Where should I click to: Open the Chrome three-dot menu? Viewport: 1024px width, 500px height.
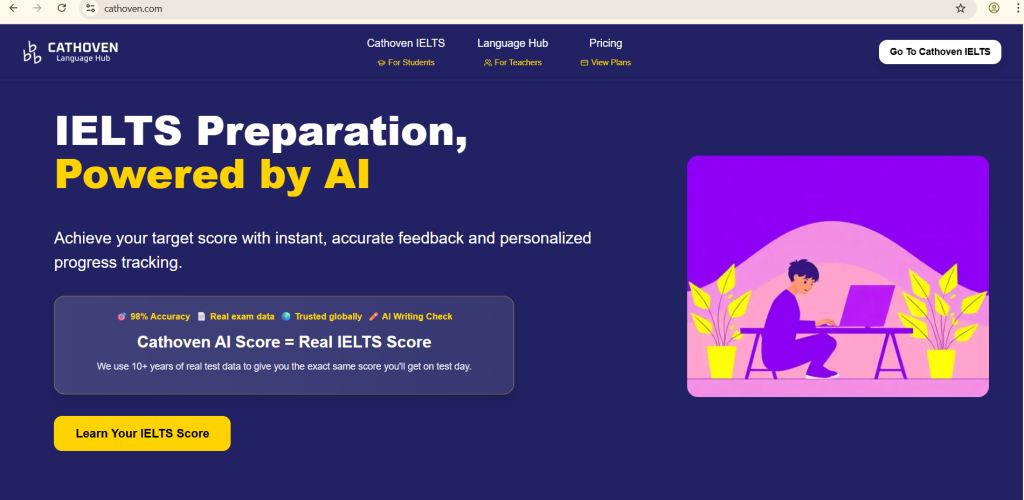point(1016,8)
